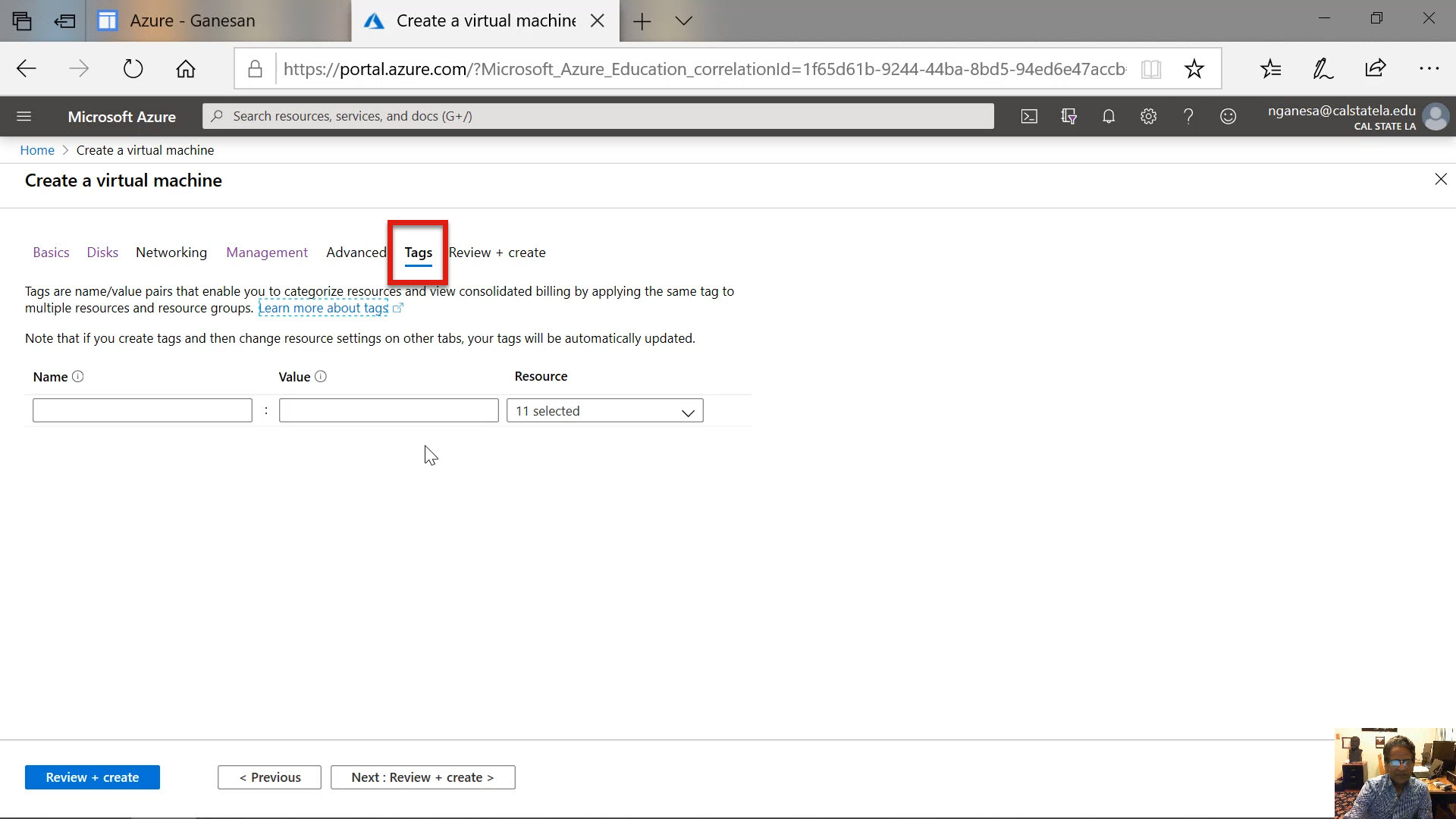Click the Value info icon
1456x819 pixels.
click(x=321, y=376)
